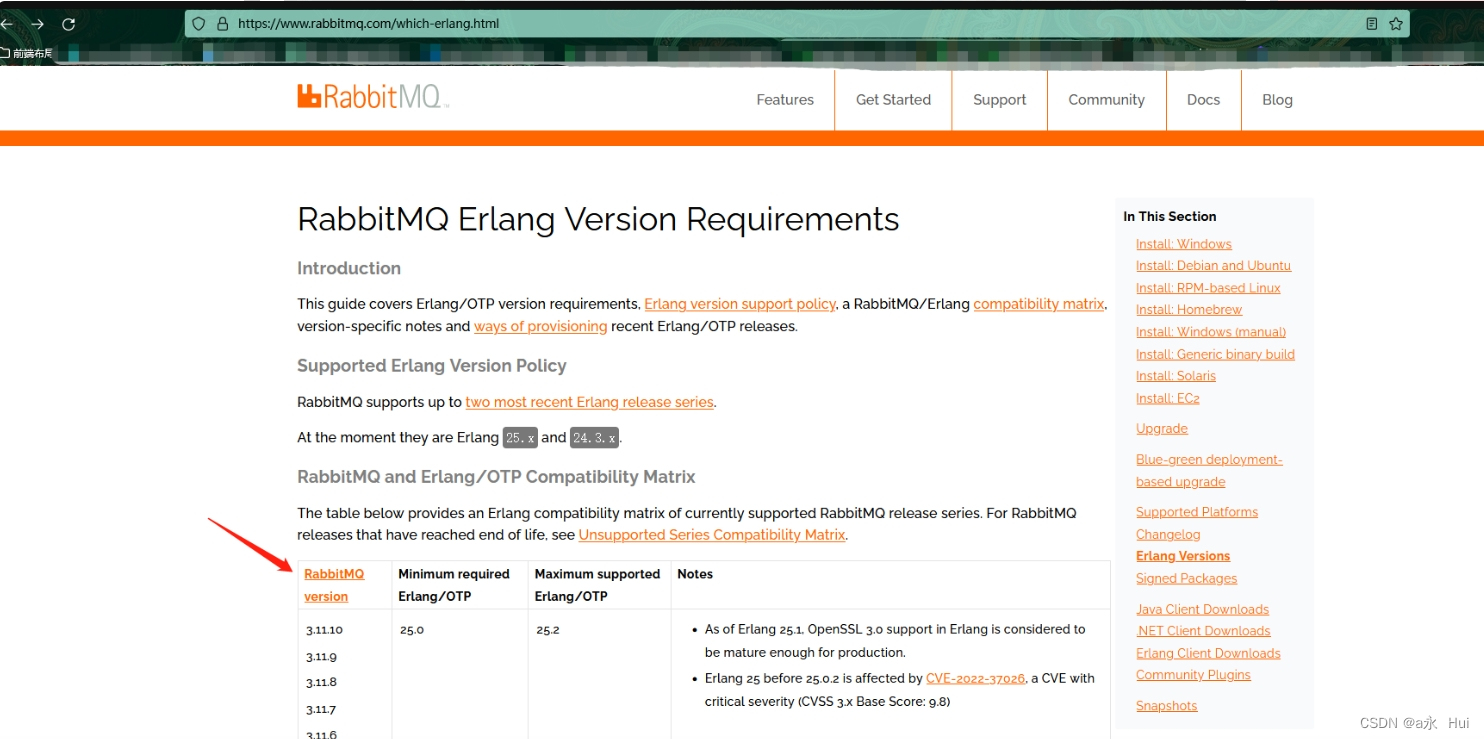Click the 3.11.8 version entry
The height and width of the screenshot is (739, 1484).
(321, 682)
